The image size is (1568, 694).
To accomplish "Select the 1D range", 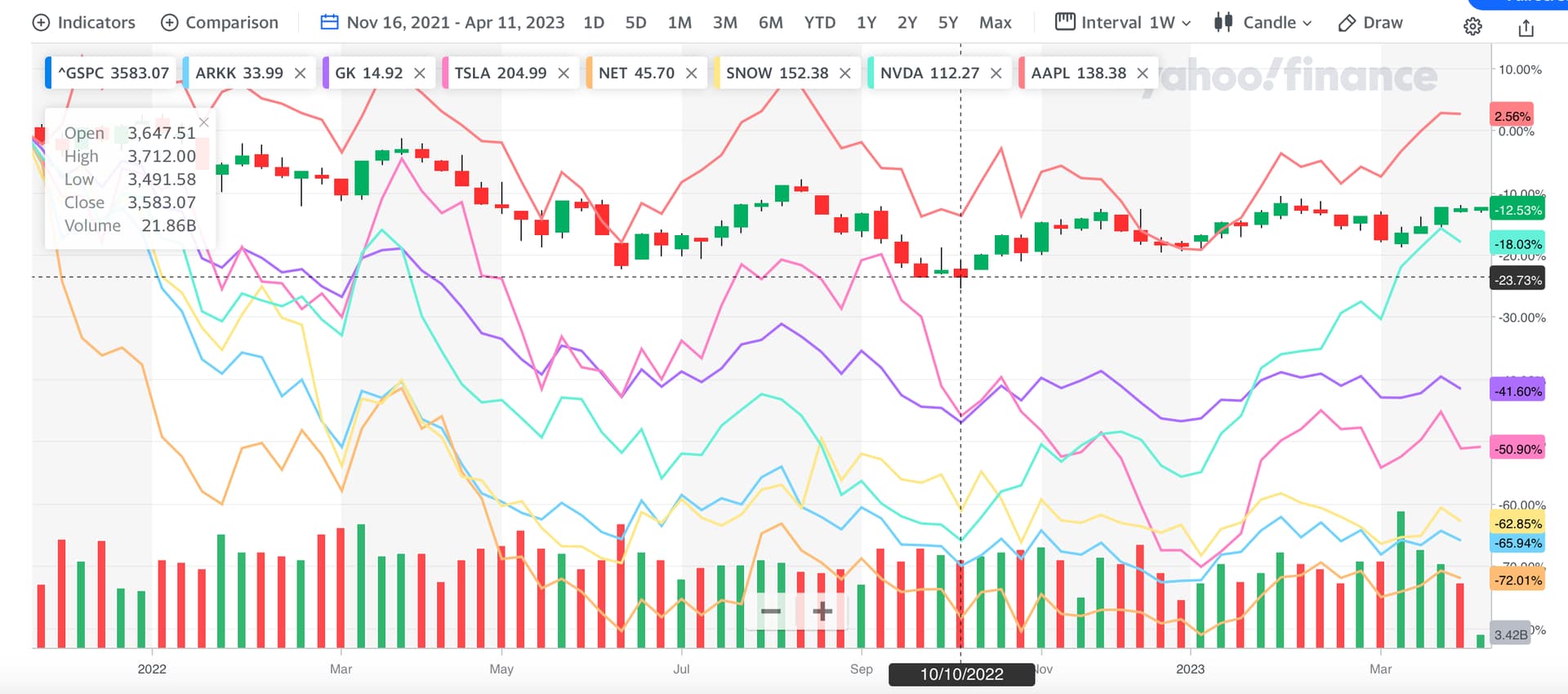I will click(594, 23).
